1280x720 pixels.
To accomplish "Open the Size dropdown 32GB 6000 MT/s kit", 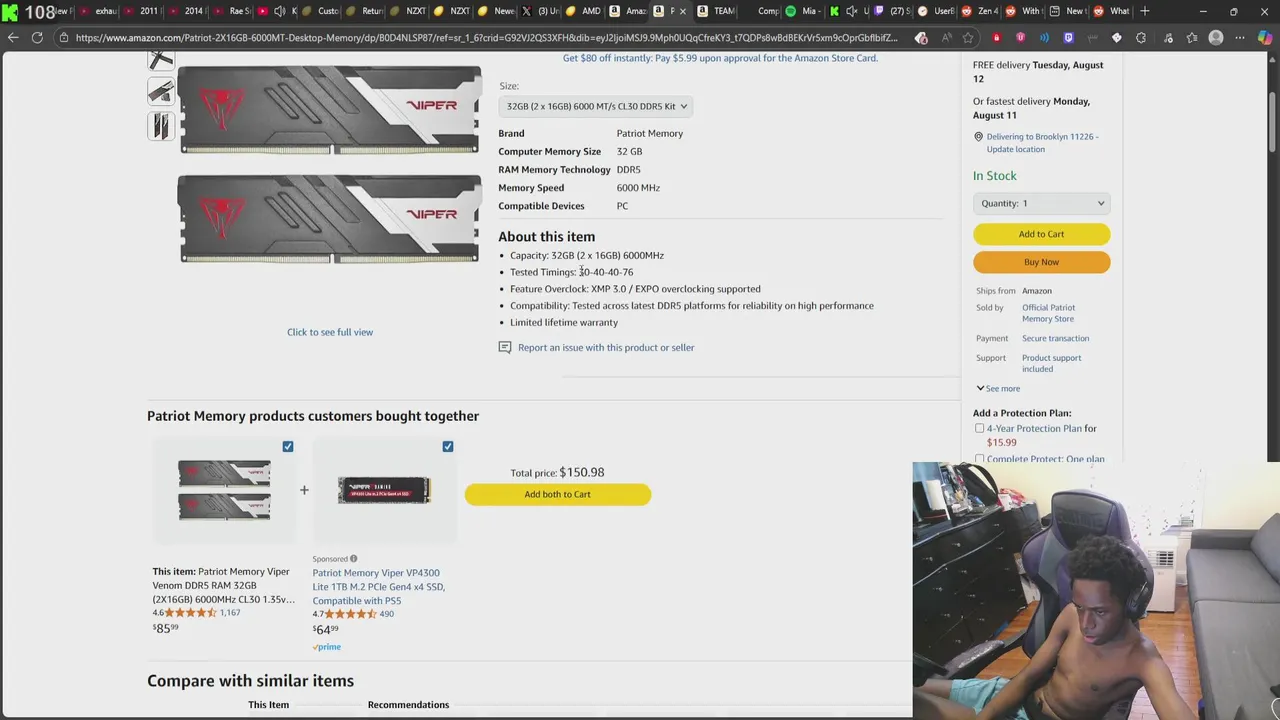I will [596, 106].
